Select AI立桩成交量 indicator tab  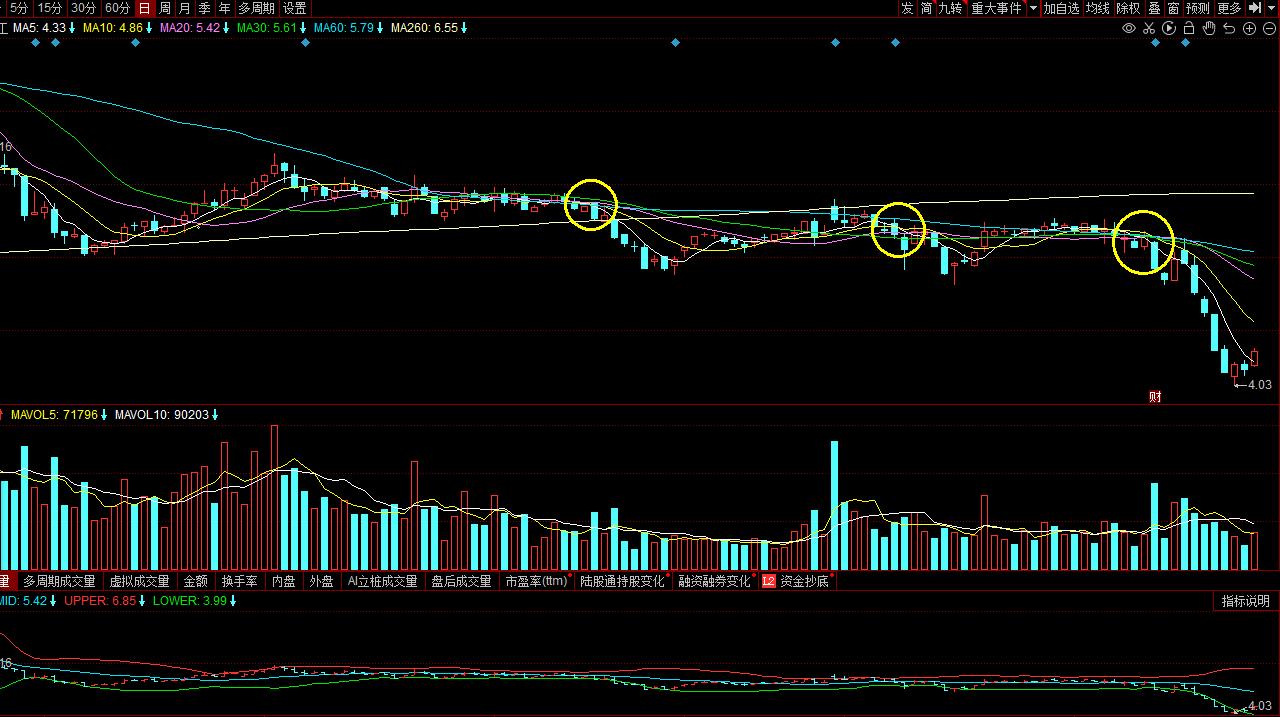pos(382,581)
